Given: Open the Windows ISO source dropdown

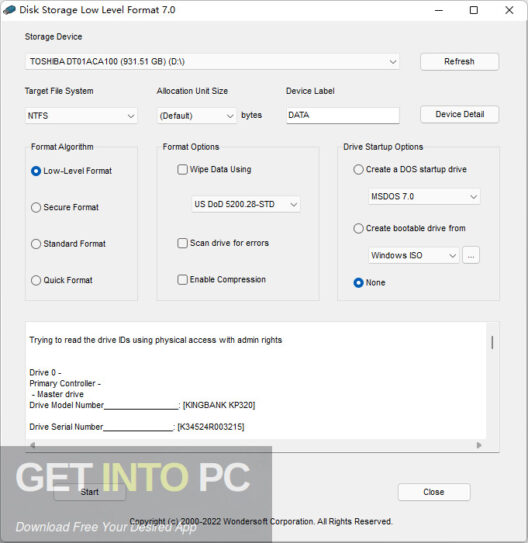Looking at the screenshot, I should pyautogui.click(x=414, y=256).
